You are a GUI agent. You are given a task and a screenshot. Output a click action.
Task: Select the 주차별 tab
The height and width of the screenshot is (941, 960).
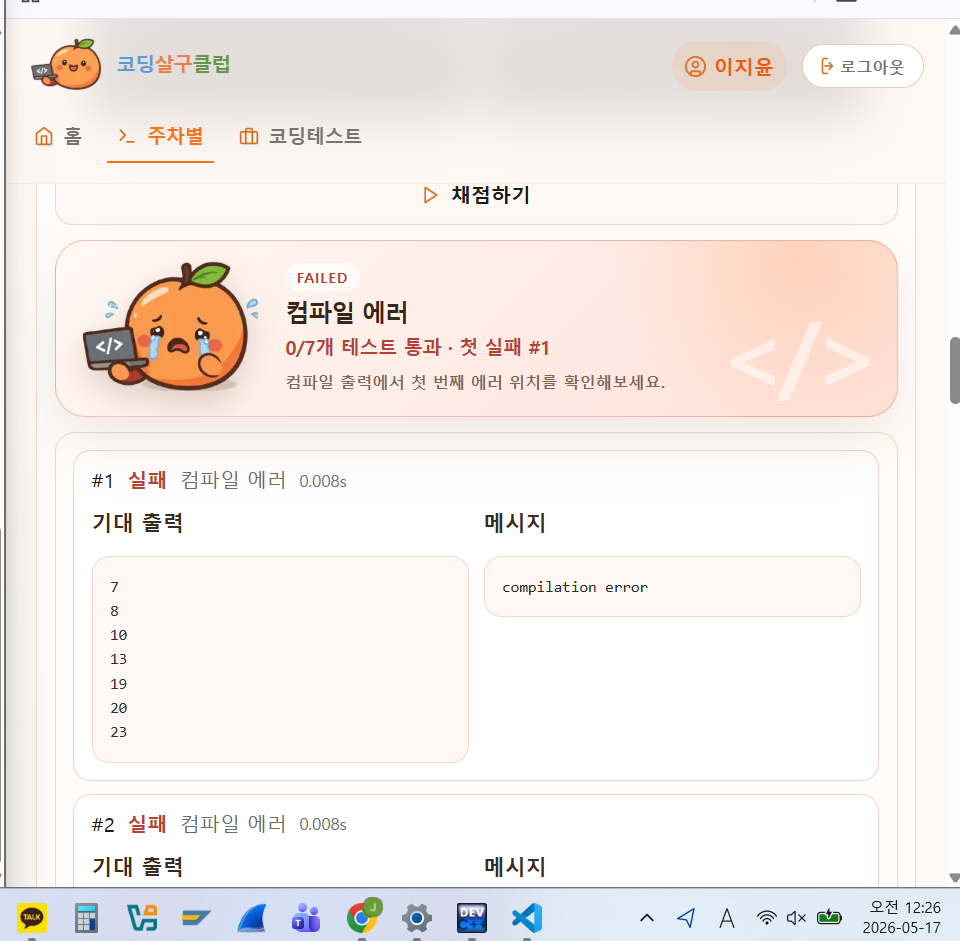(160, 136)
